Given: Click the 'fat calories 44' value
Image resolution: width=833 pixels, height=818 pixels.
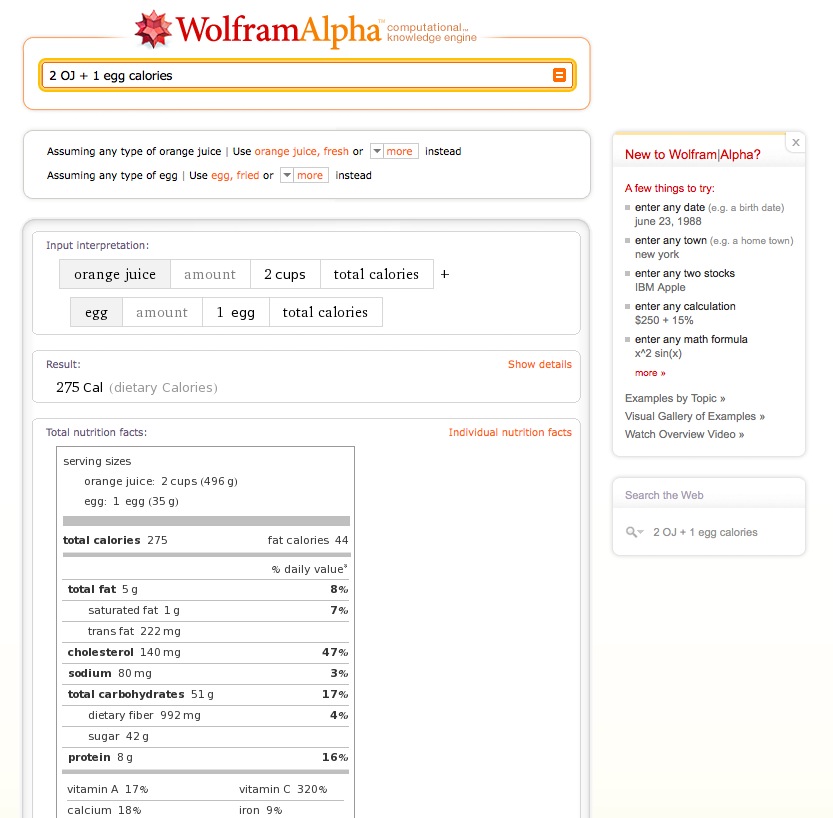Looking at the screenshot, I should click(308, 540).
